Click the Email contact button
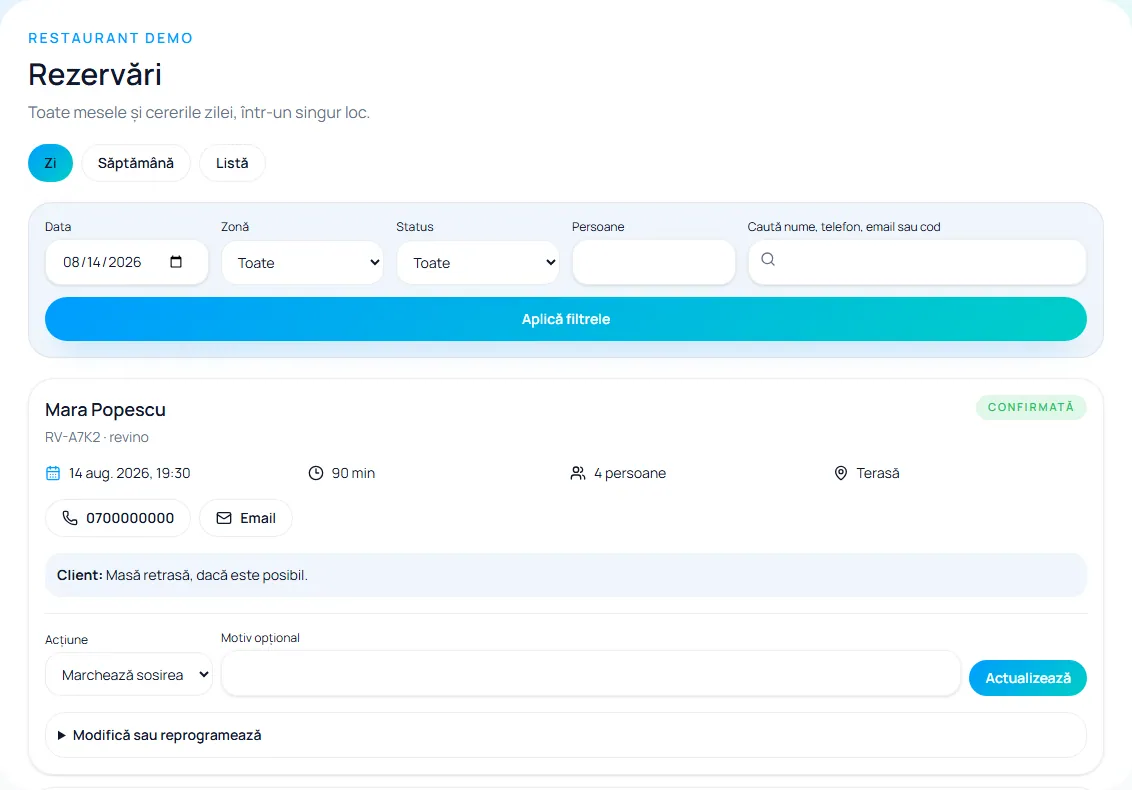This screenshot has height=790, width=1132. (245, 518)
